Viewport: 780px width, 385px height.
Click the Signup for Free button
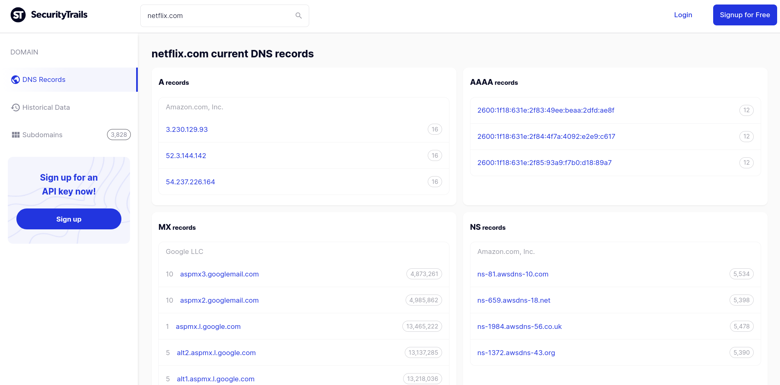click(745, 15)
